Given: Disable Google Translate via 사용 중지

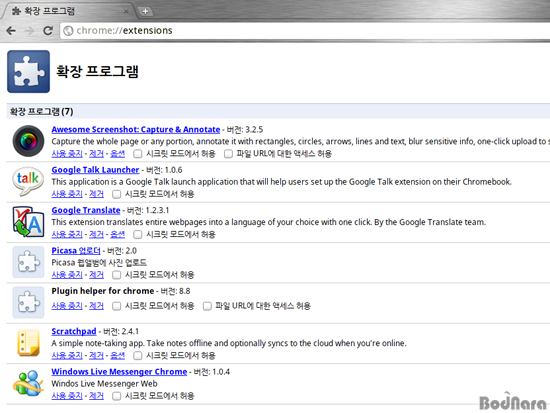Looking at the screenshot, I should (x=67, y=234).
